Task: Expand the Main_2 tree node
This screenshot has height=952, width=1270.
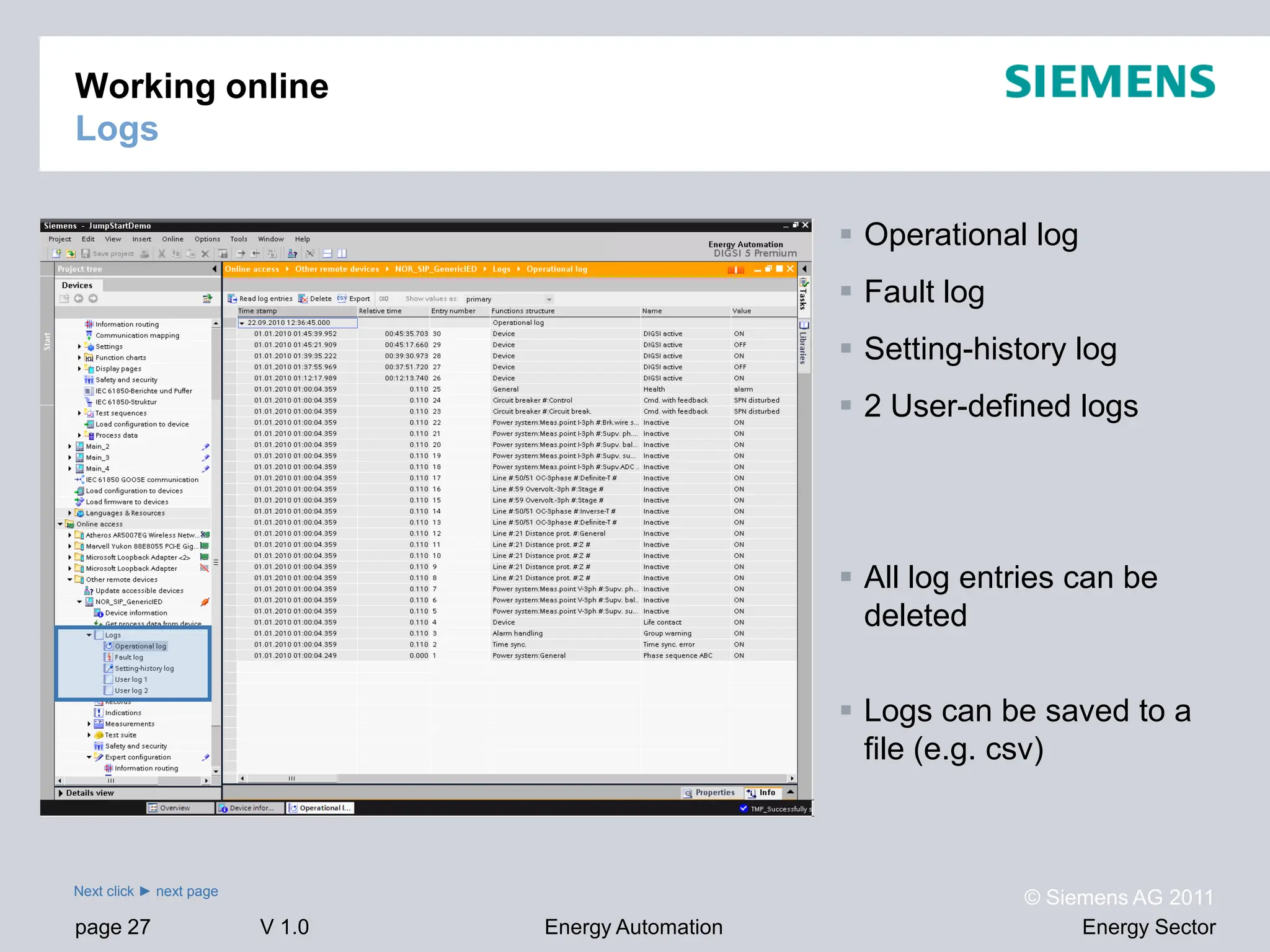Action: coord(70,447)
